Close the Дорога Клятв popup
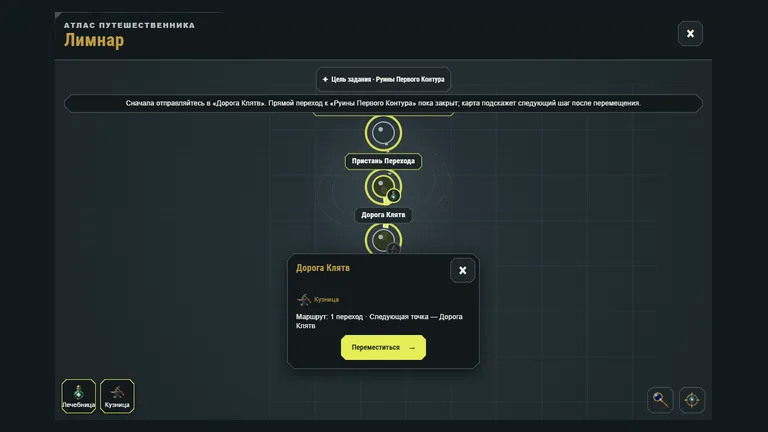This screenshot has width=768, height=432. coord(462,270)
